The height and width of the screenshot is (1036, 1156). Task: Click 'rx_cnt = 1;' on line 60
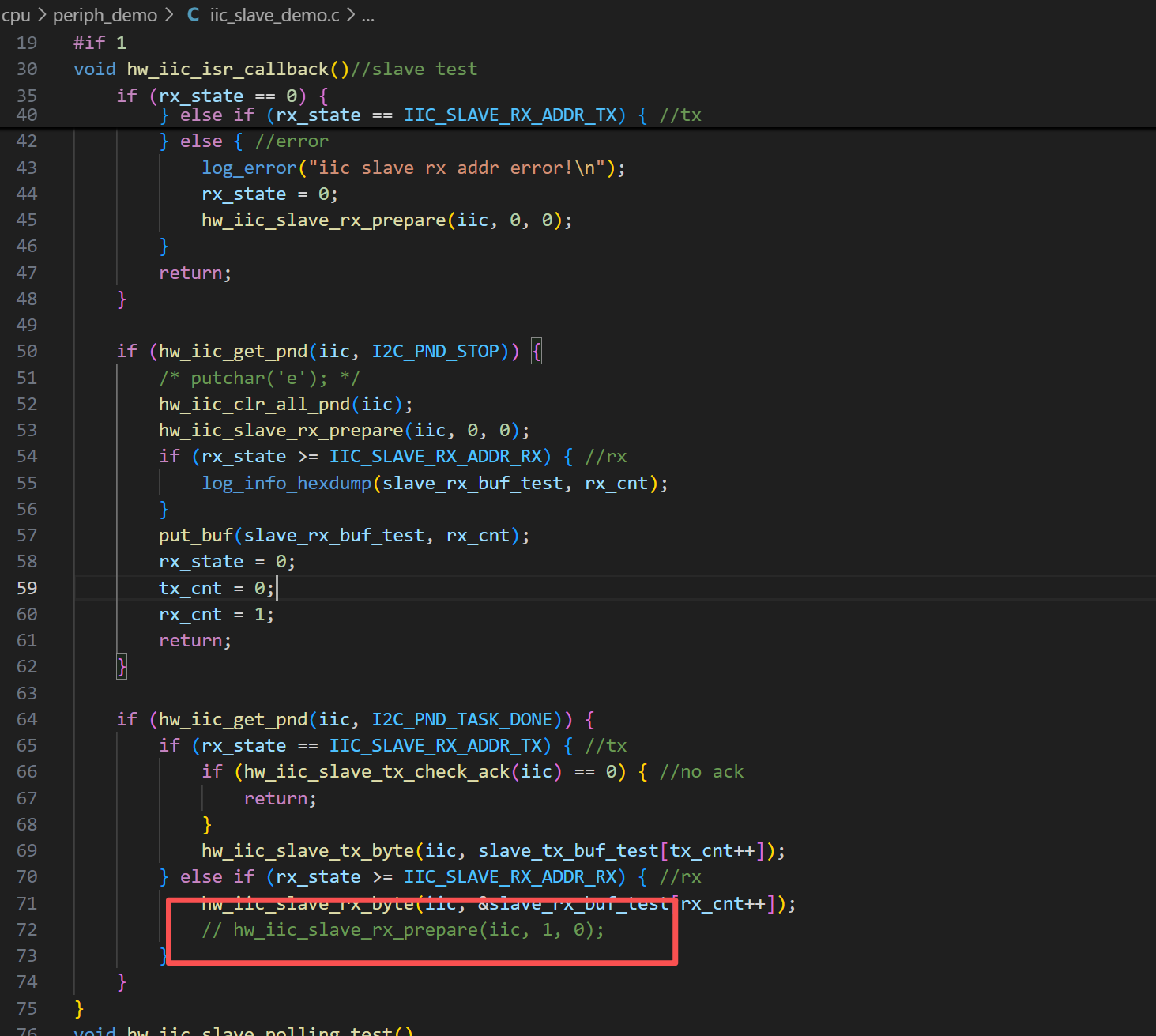(217, 614)
